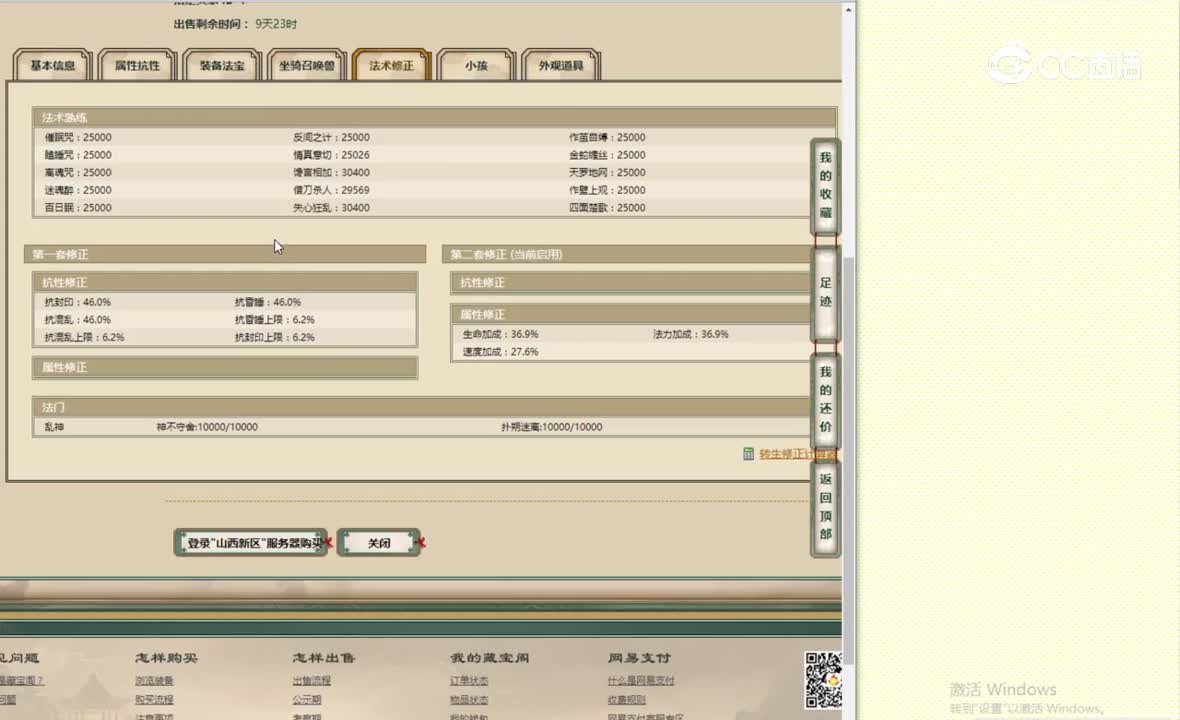
Task: Open 公示期 footer link
Action: pos(307,699)
